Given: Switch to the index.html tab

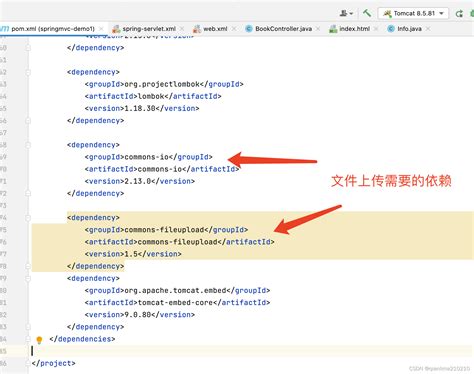Looking at the screenshot, I should point(354,29).
